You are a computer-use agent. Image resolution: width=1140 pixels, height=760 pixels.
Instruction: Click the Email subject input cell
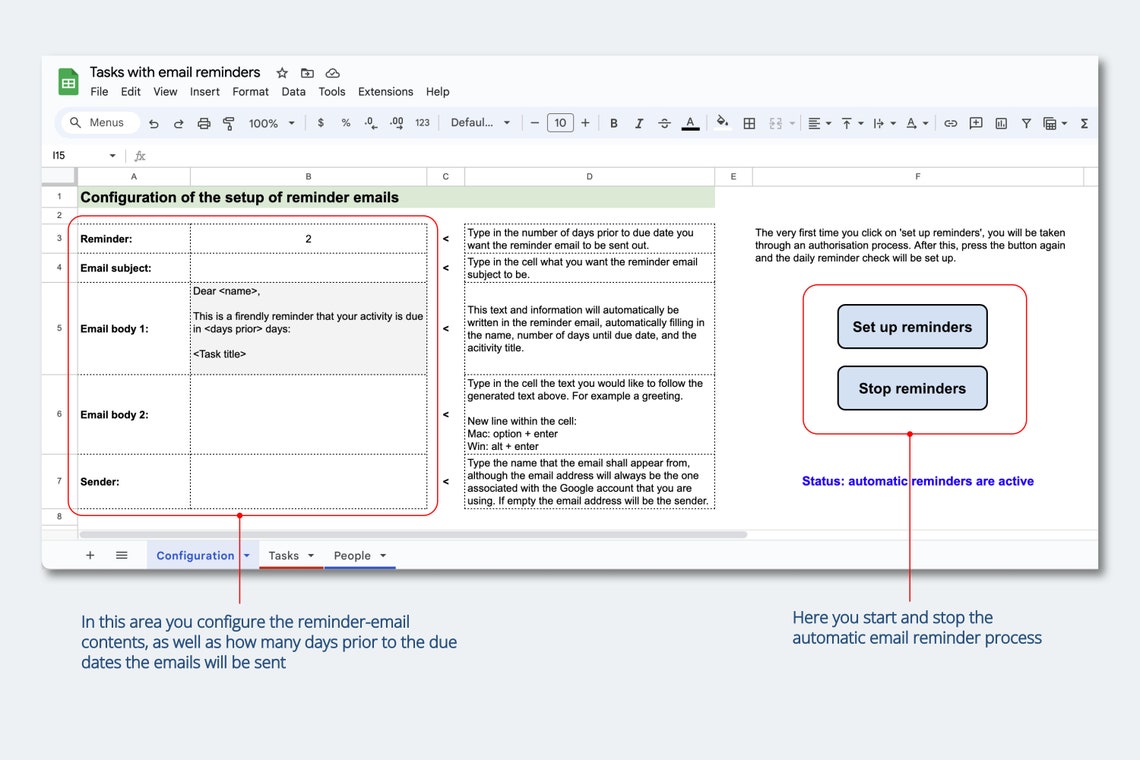tap(308, 268)
